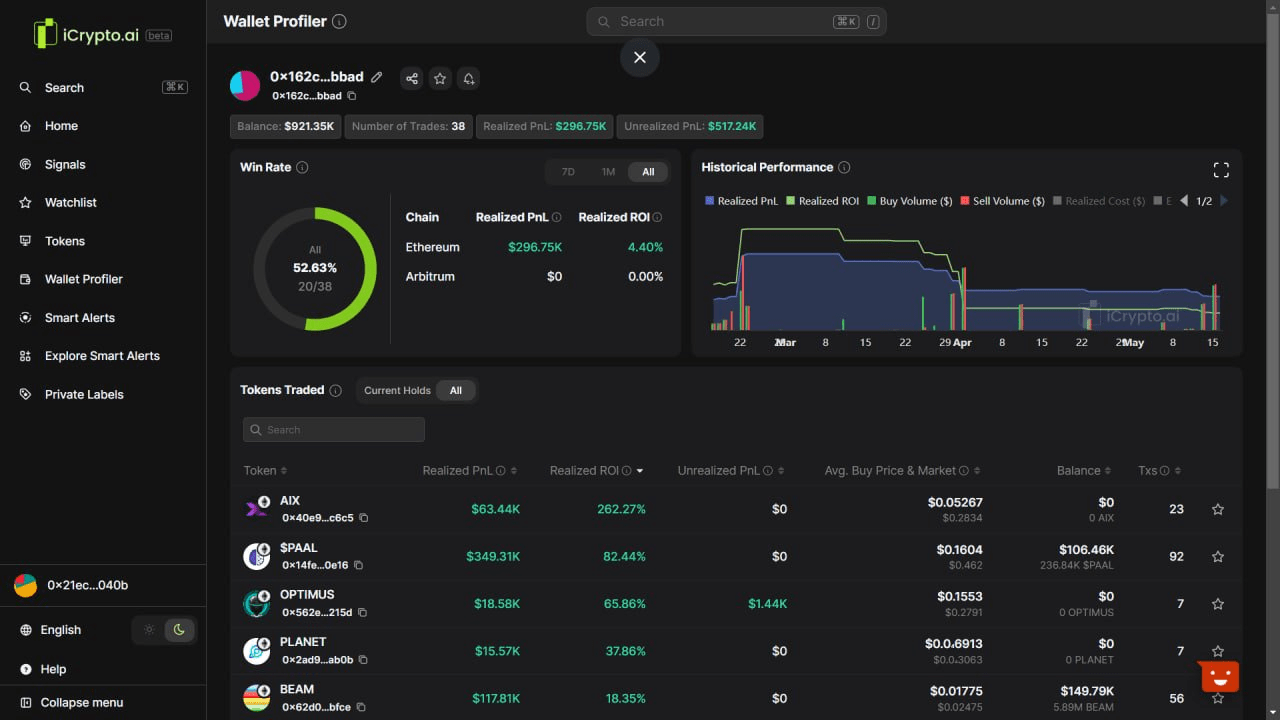Open the Wallet Profiler sidebar item
1280x720 pixels.
point(82,279)
